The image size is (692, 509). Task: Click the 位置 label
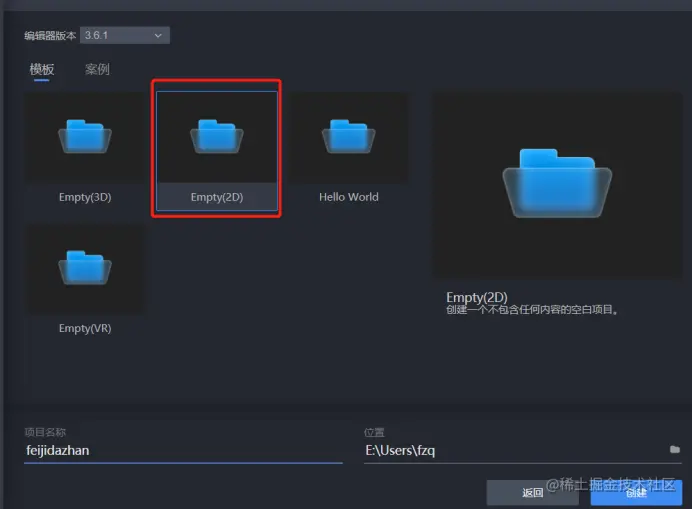click(x=374, y=432)
